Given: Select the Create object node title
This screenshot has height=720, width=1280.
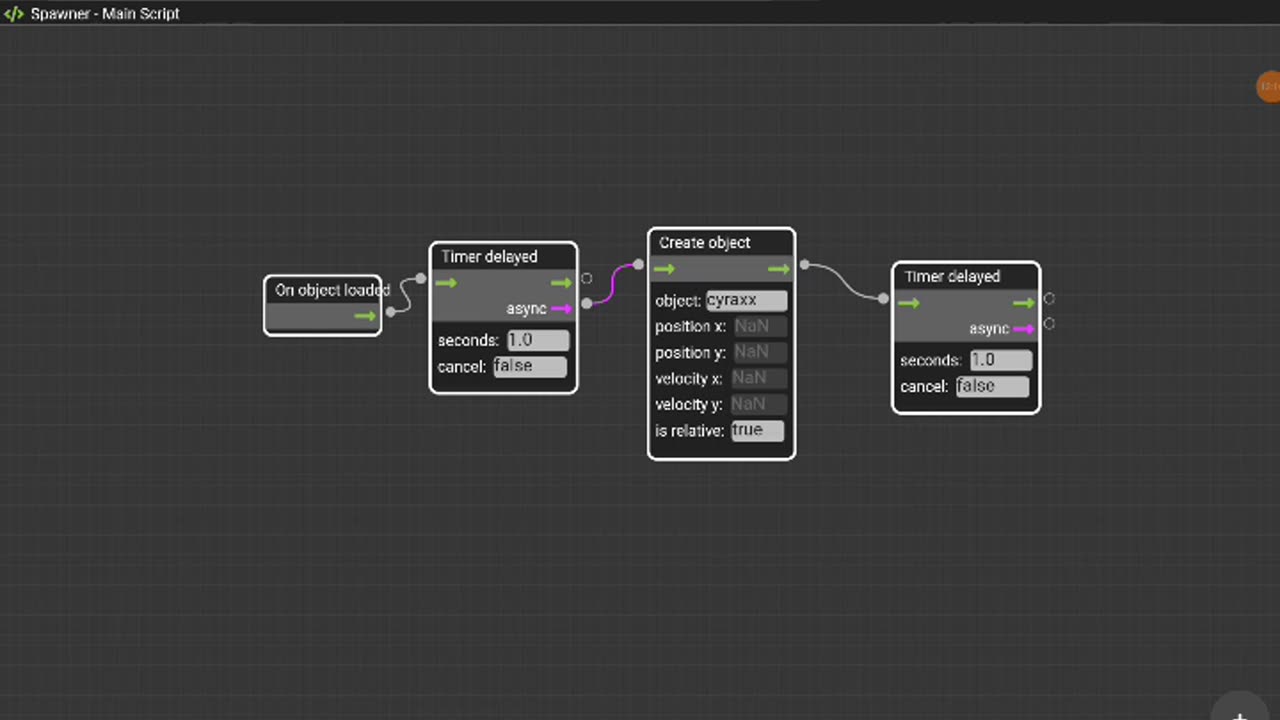Looking at the screenshot, I should pyautogui.click(x=705, y=243).
